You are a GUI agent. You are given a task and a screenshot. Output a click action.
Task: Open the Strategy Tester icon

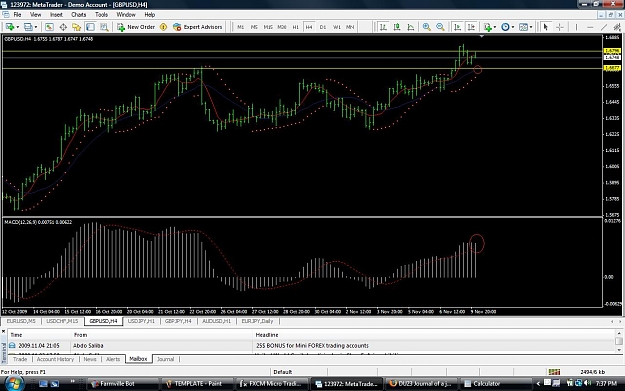point(104,27)
